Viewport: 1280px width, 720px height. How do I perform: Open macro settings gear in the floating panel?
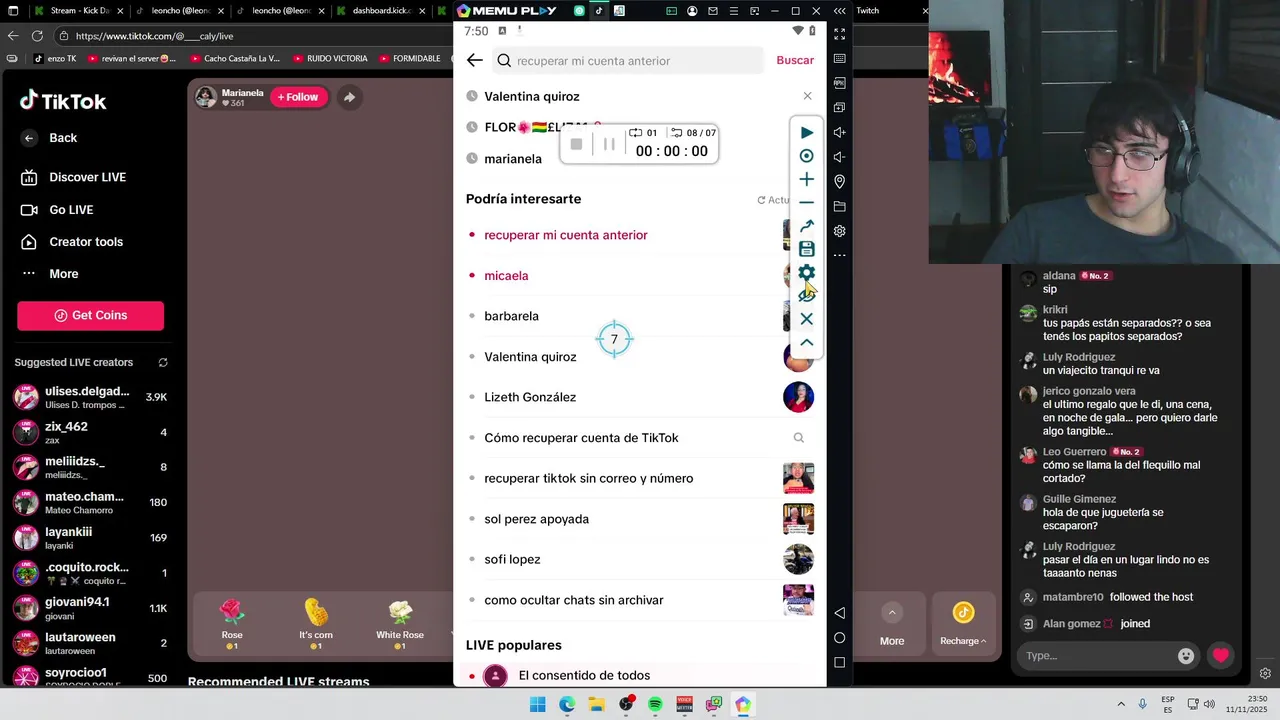coord(807,272)
